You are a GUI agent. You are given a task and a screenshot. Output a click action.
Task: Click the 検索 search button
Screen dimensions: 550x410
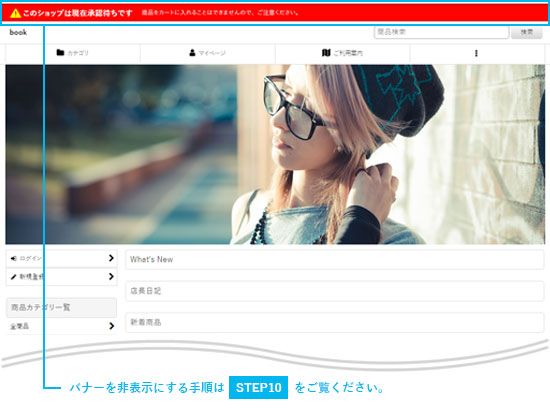tap(526, 32)
